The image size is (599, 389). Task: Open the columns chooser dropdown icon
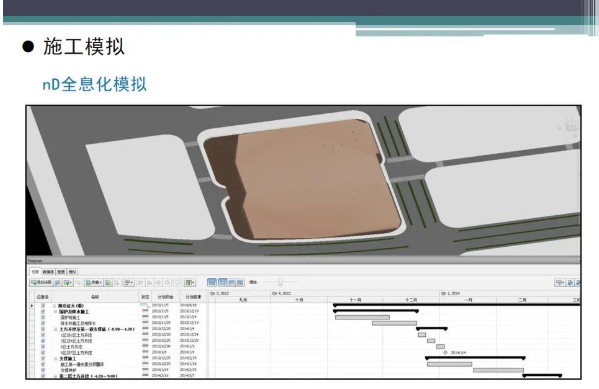pos(190,282)
